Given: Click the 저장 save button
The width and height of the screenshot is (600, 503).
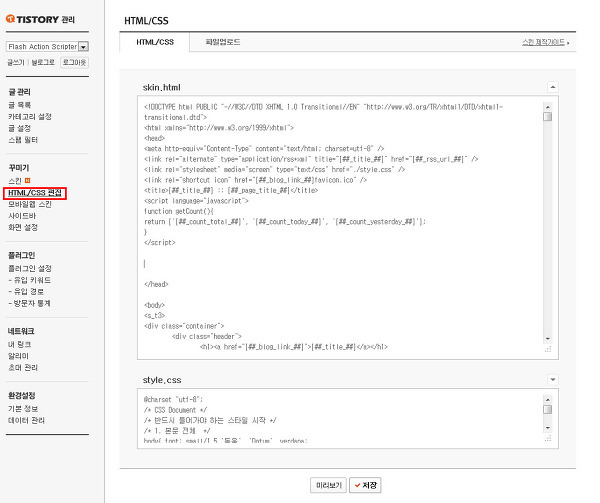Looking at the screenshot, I should click(x=365, y=485).
